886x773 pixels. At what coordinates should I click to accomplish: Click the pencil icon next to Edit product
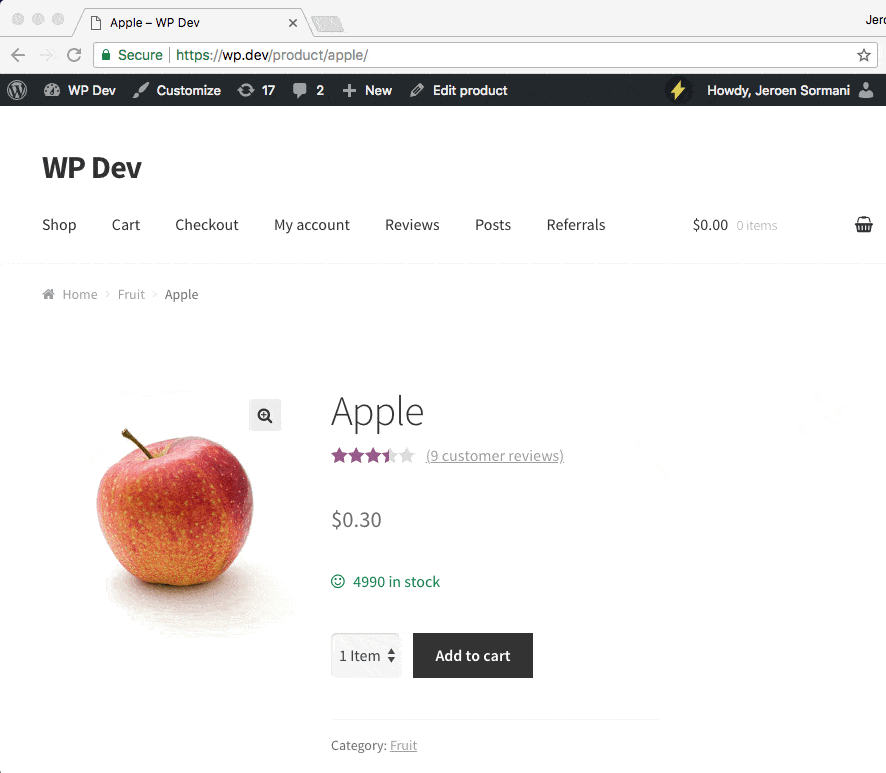pos(416,90)
